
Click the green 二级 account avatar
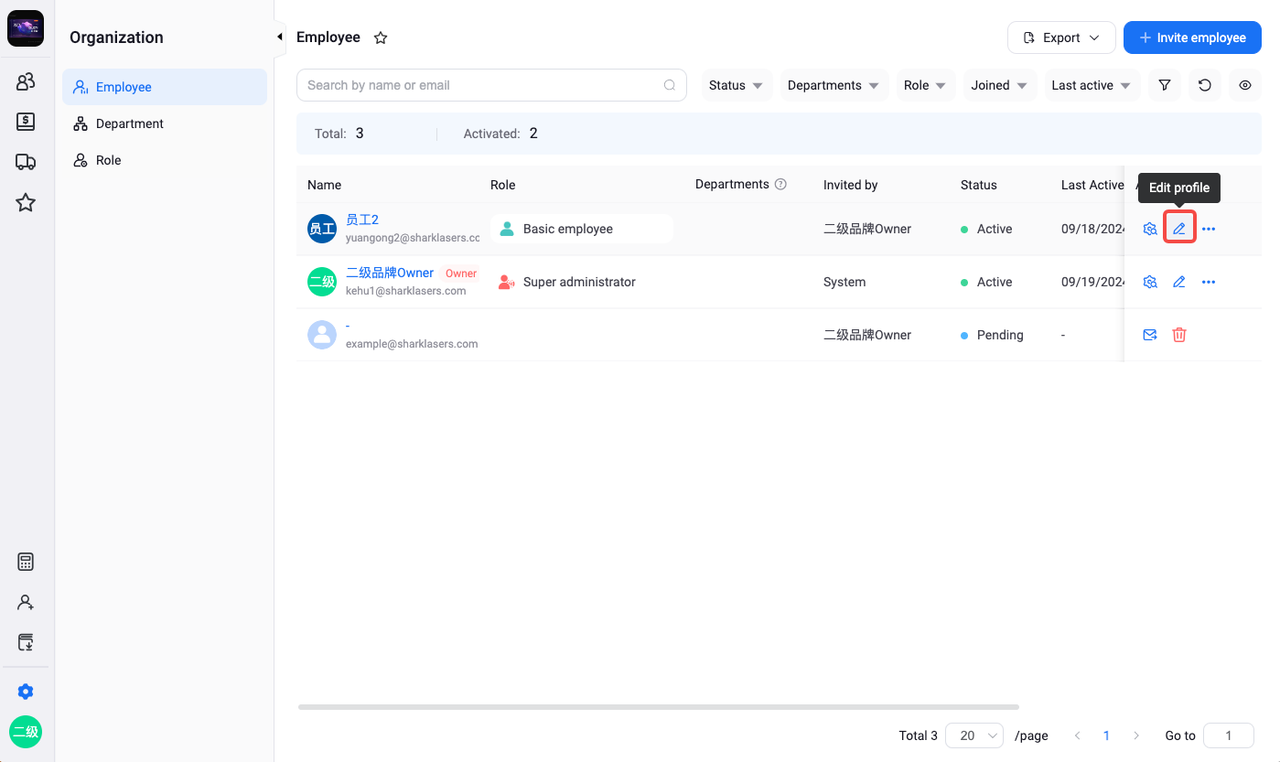[26, 732]
